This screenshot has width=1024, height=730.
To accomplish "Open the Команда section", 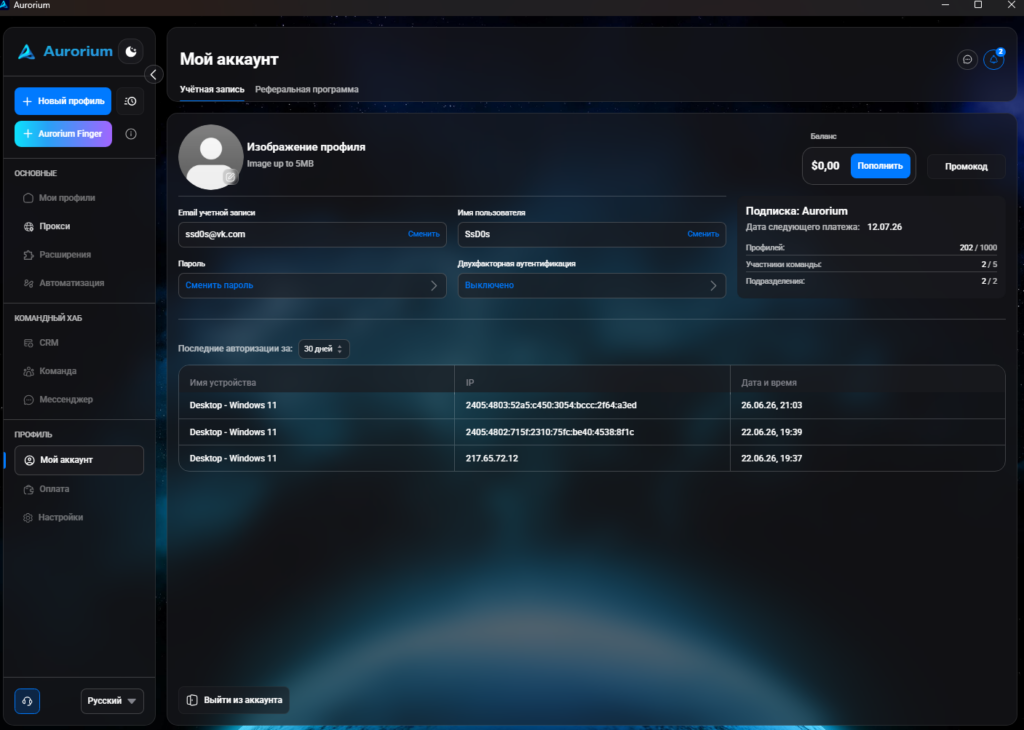I will 57,371.
